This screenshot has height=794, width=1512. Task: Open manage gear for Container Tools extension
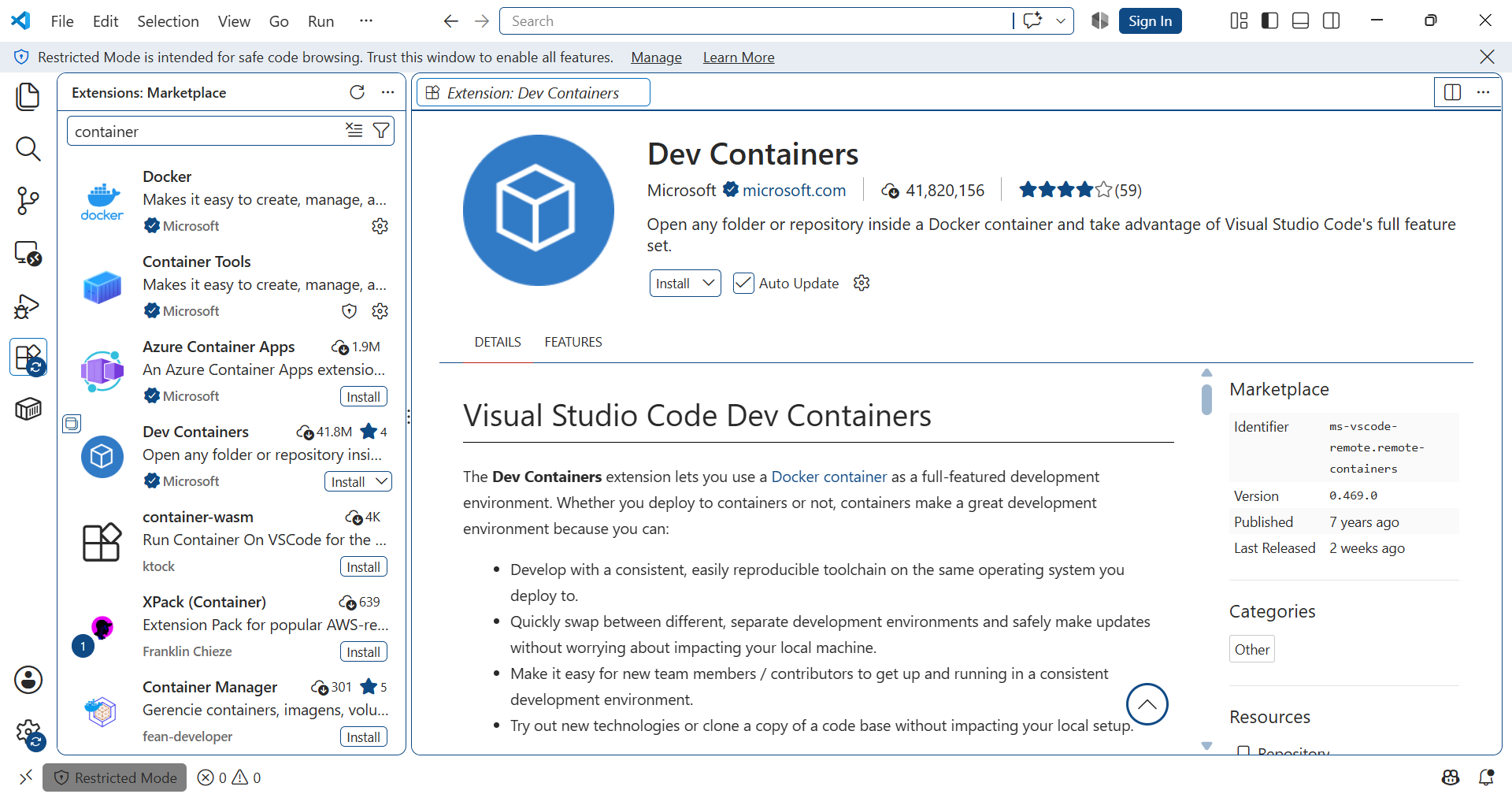coord(380,311)
